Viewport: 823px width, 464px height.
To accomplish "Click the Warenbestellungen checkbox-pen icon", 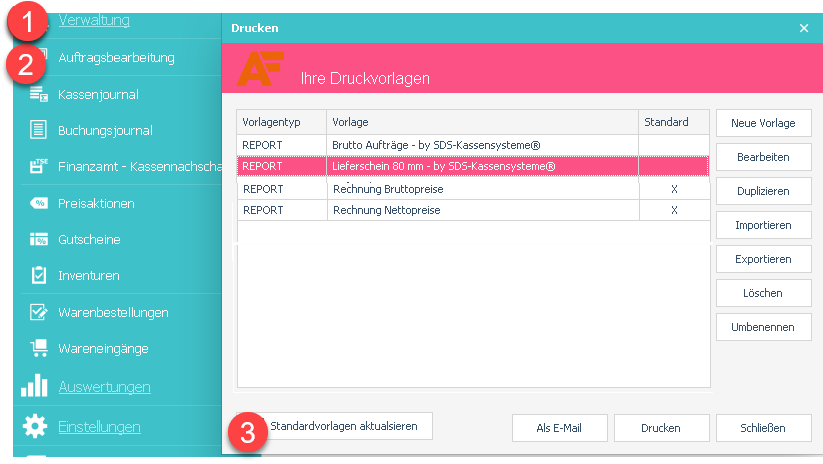I will click(x=39, y=312).
